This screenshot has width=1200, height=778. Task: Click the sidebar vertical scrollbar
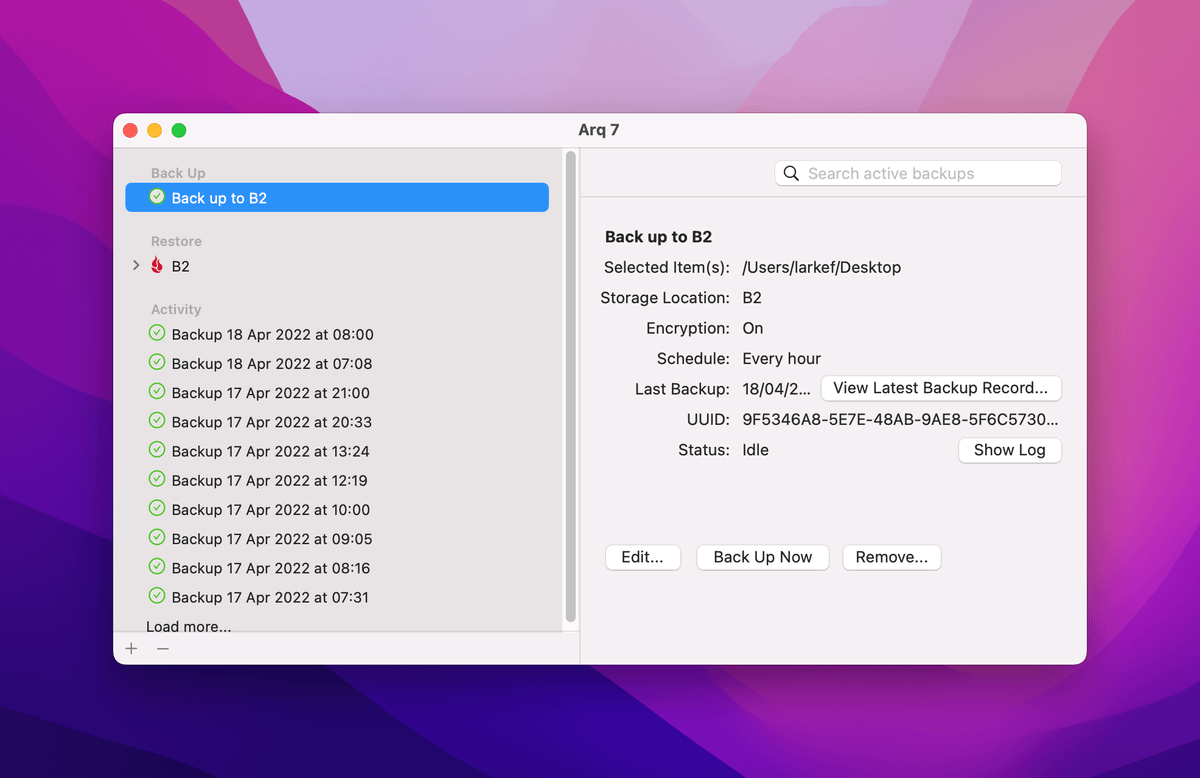click(571, 385)
